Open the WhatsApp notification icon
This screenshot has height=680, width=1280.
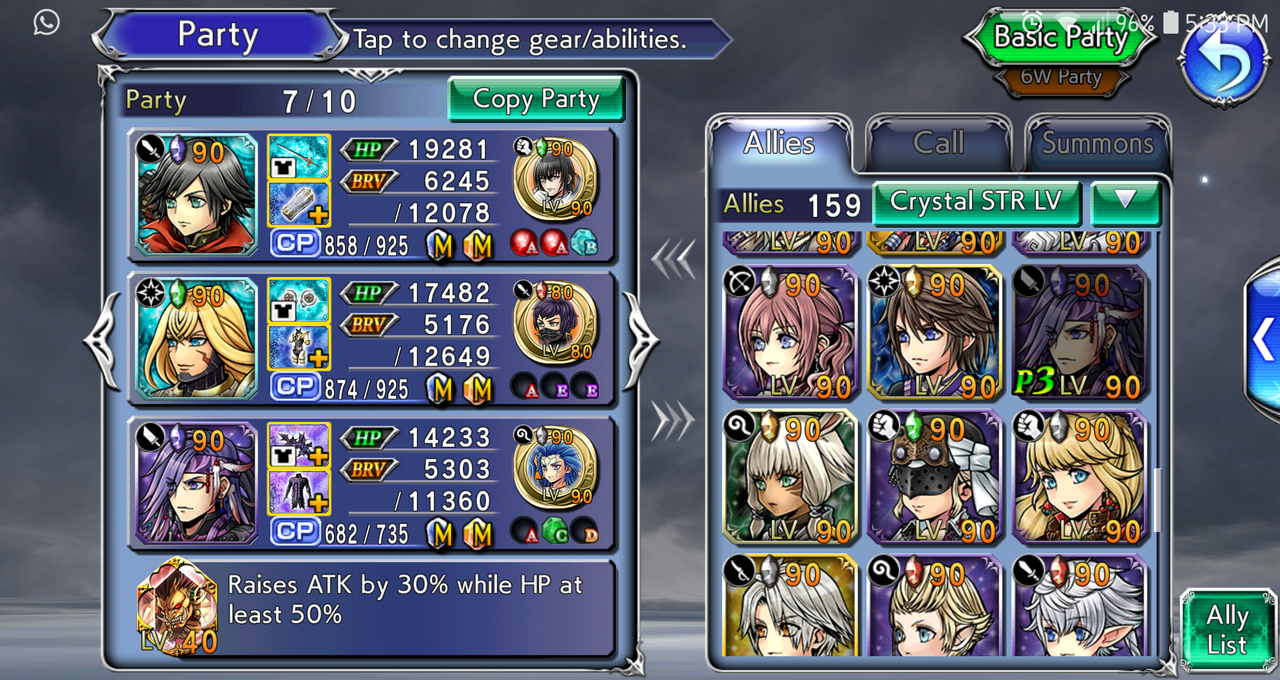46,22
